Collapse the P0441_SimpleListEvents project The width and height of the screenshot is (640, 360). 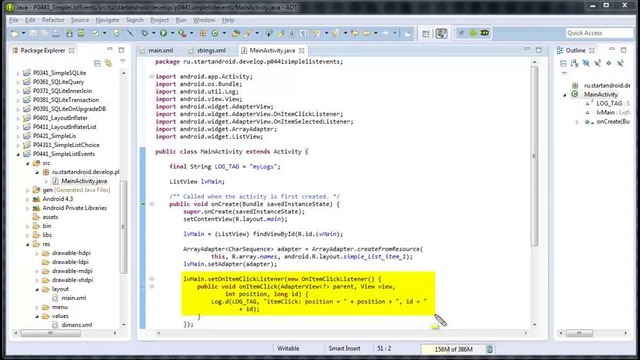pos(18,154)
